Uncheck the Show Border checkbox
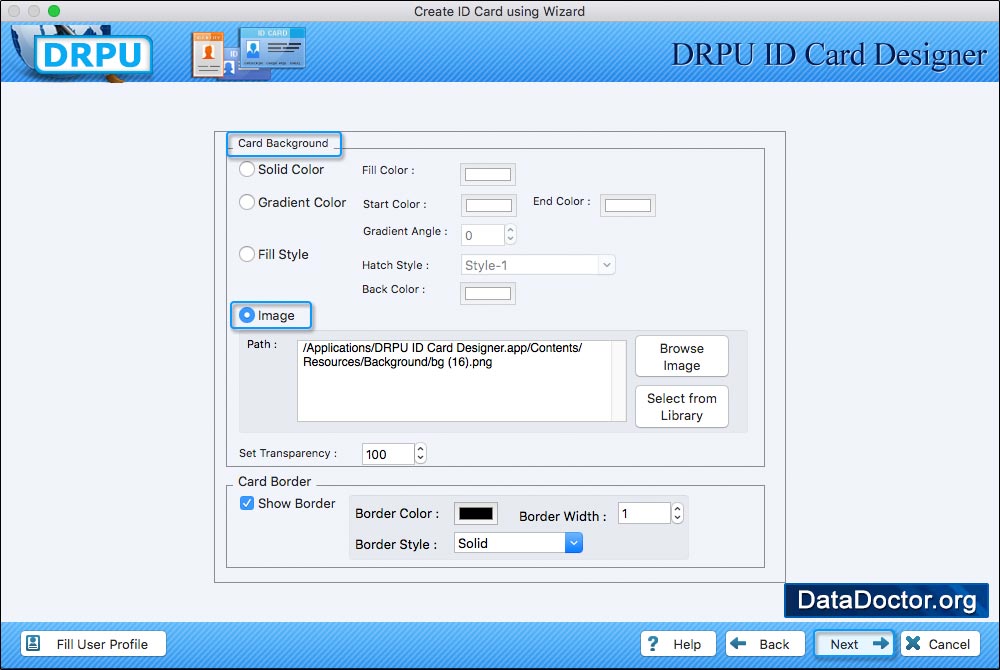1000x670 pixels. (247, 503)
